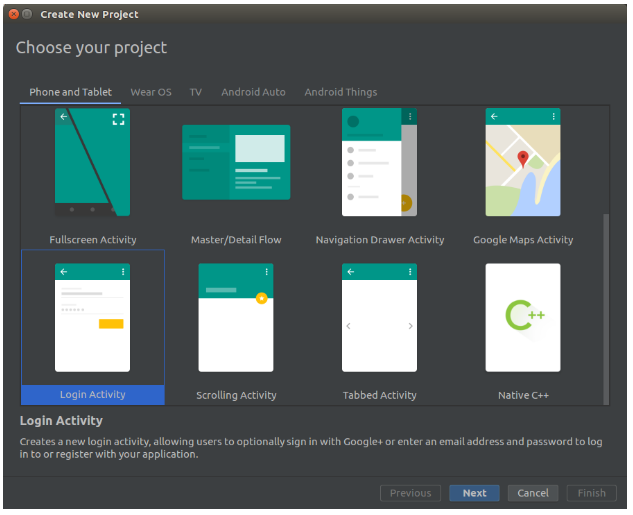Click the Previous button

(x=410, y=493)
